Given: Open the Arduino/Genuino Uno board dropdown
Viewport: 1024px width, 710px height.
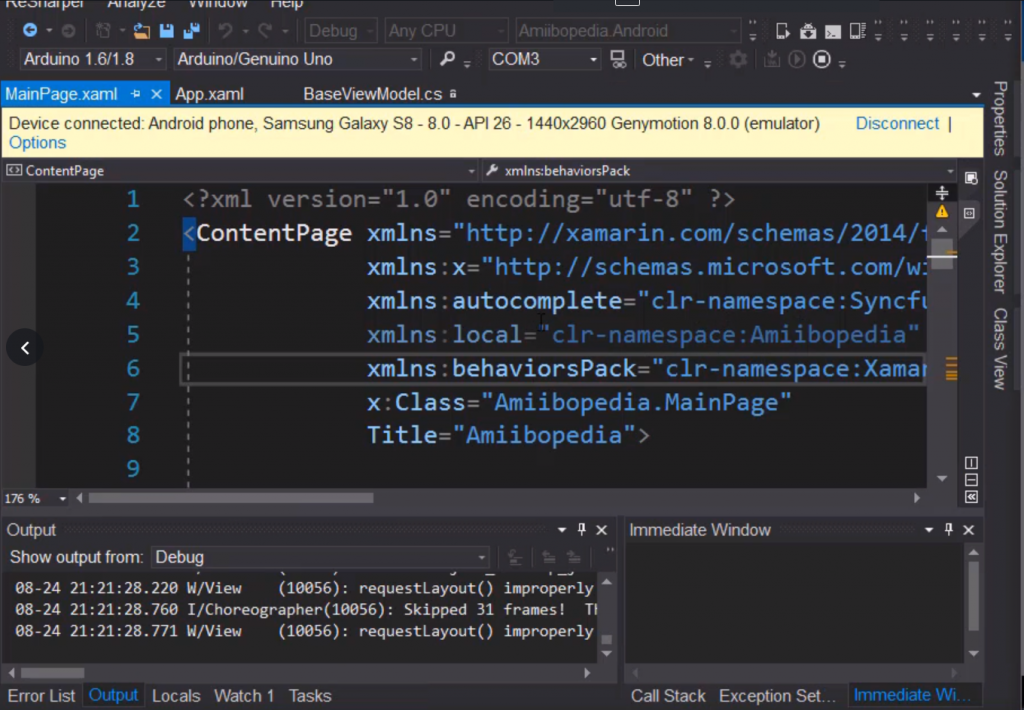Looking at the screenshot, I should point(297,59).
